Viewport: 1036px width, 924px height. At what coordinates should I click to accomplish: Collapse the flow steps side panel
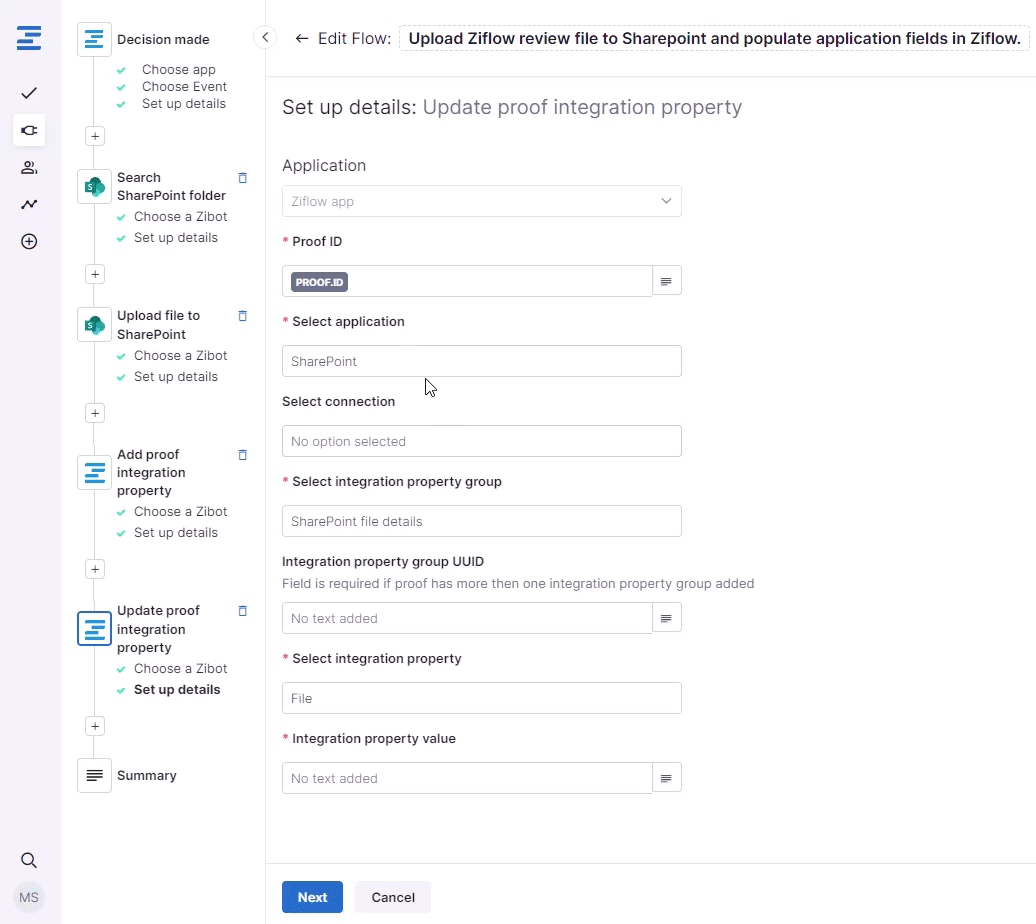(x=265, y=38)
